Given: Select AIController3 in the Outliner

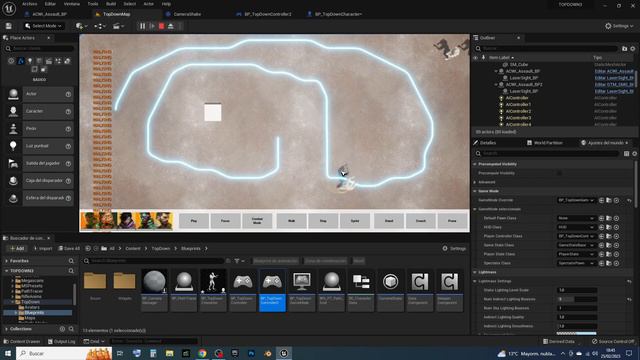Looking at the screenshot, I should click(x=518, y=118).
